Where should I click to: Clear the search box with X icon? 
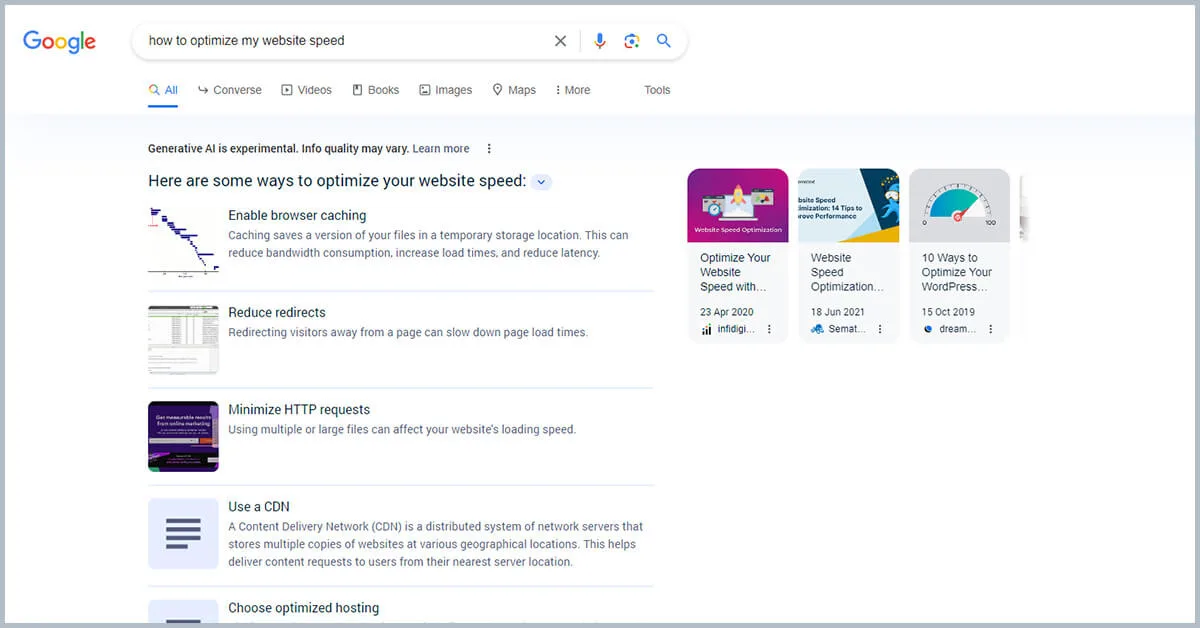560,41
